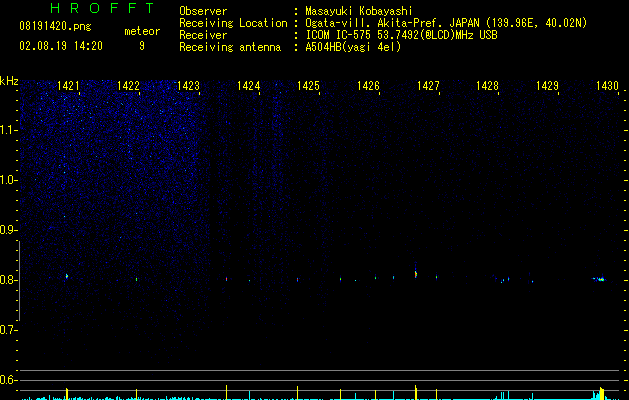Click the 1428 time axis label

[487, 85]
